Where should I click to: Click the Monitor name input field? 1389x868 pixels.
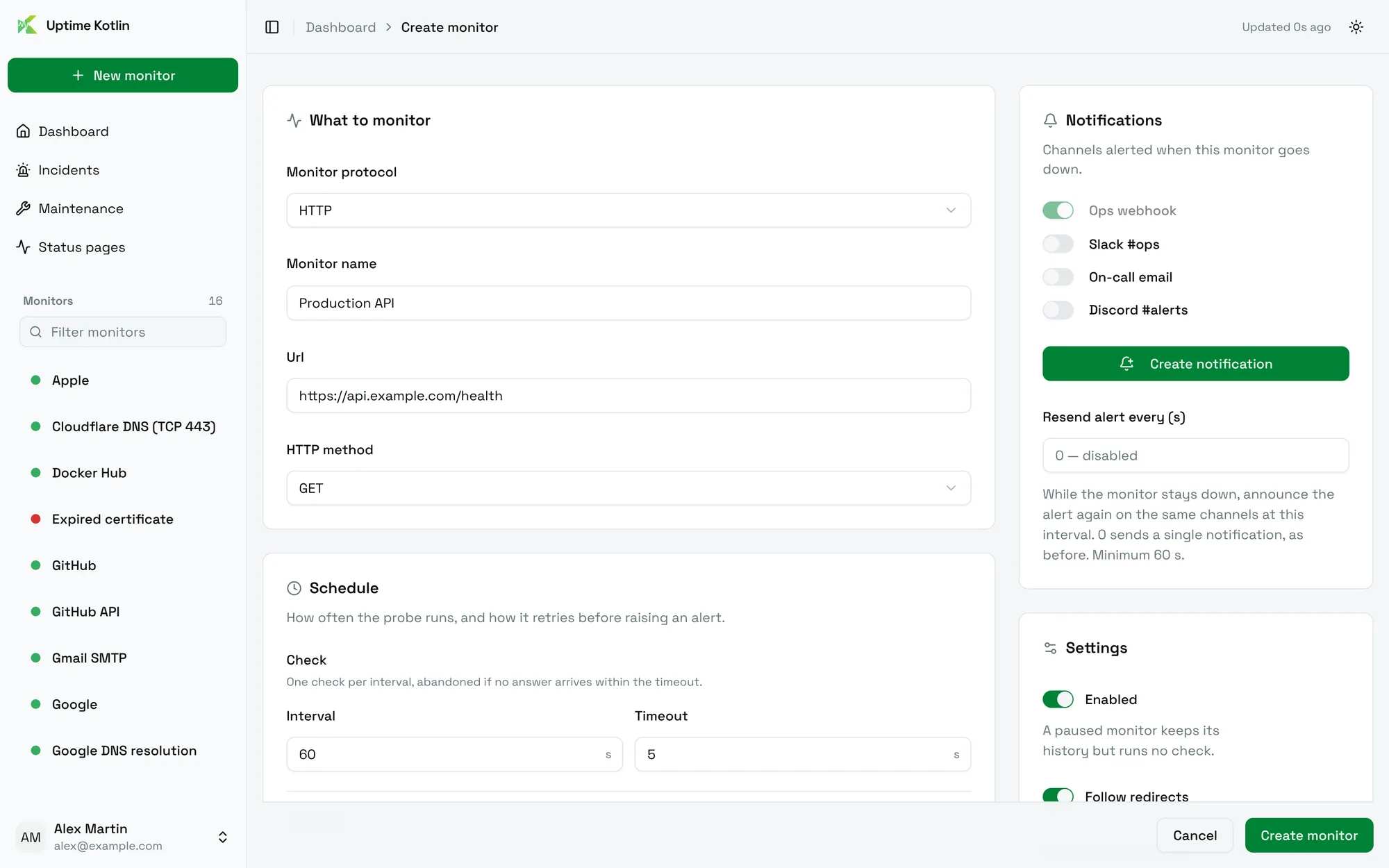click(x=629, y=303)
